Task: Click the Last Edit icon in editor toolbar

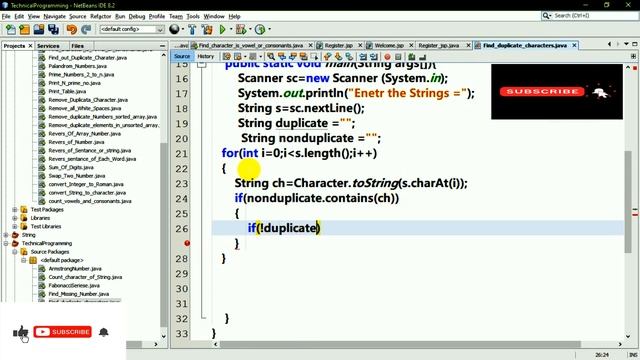Action: [227, 57]
